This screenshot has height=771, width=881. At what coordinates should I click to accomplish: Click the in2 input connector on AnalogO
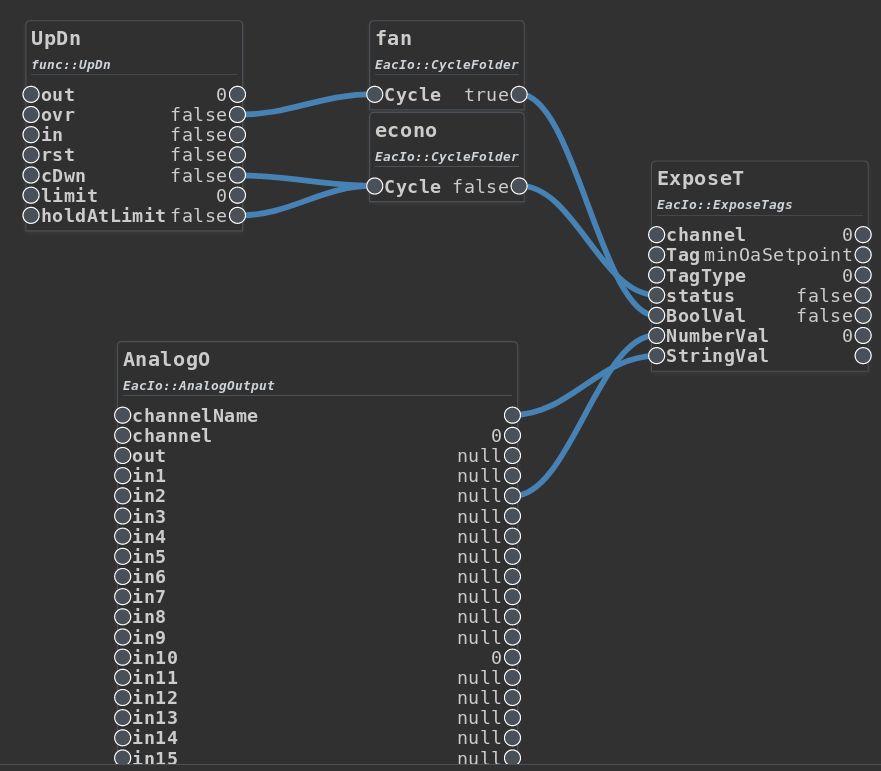122,495
